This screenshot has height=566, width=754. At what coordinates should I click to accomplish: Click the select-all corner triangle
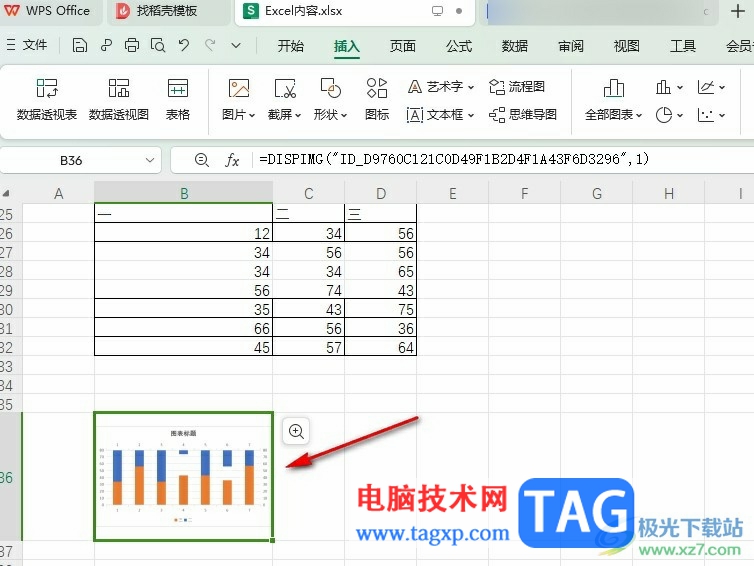[6, 193]
